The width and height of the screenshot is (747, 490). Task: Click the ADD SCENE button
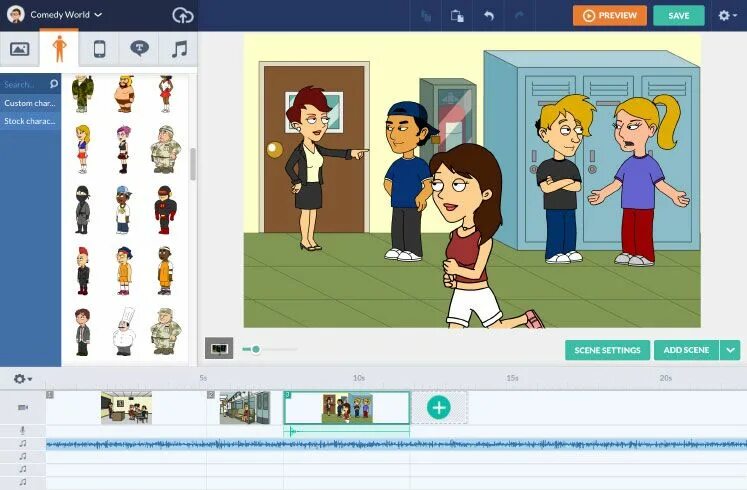(686, 350)
